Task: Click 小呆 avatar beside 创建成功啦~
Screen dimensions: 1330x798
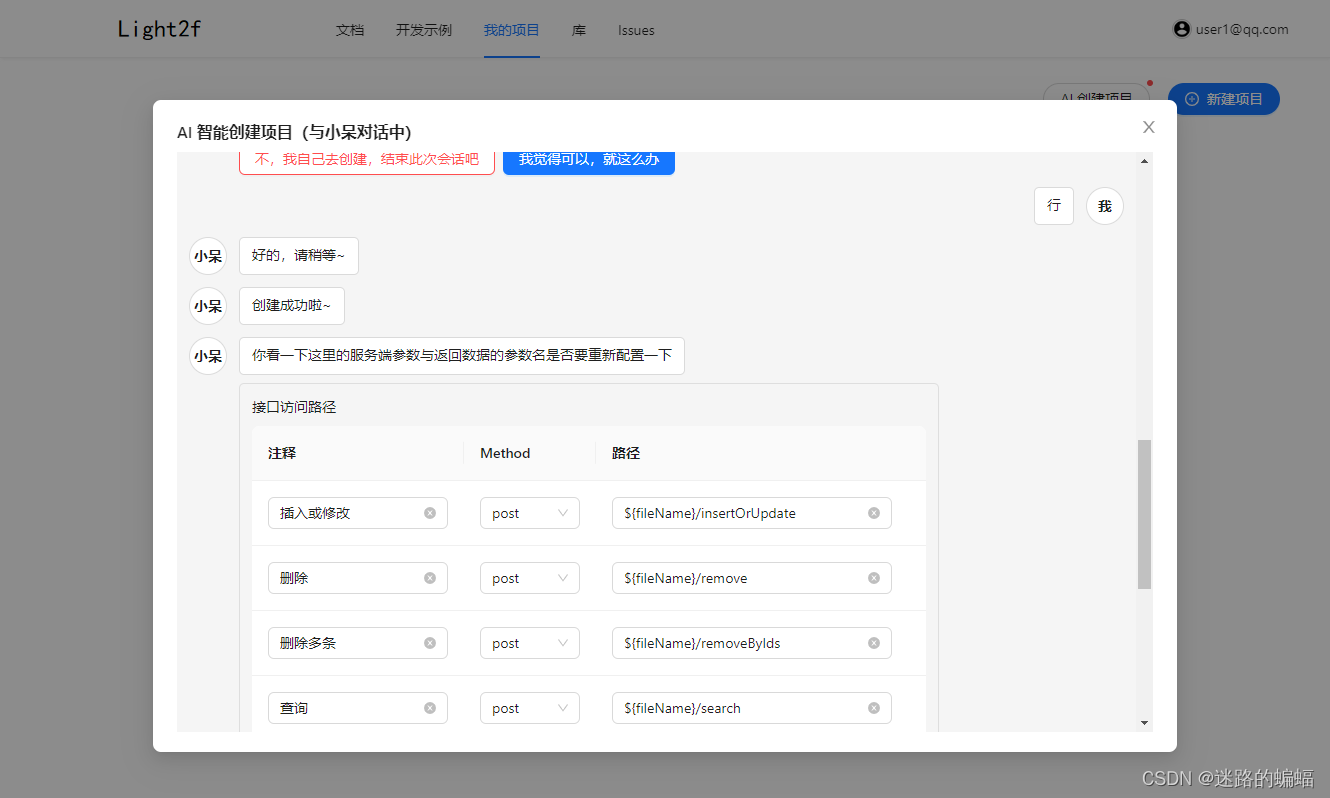Action: click(x=208, y=306)
